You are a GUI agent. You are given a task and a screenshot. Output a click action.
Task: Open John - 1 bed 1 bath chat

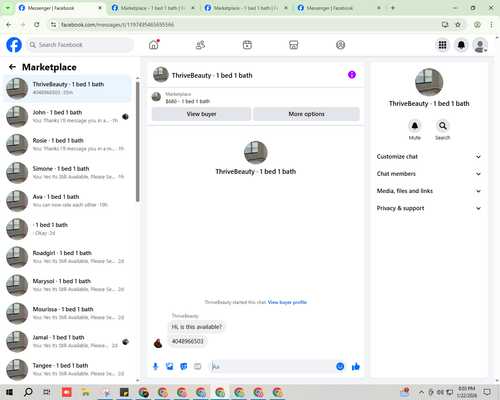click(x=68, y=117)
